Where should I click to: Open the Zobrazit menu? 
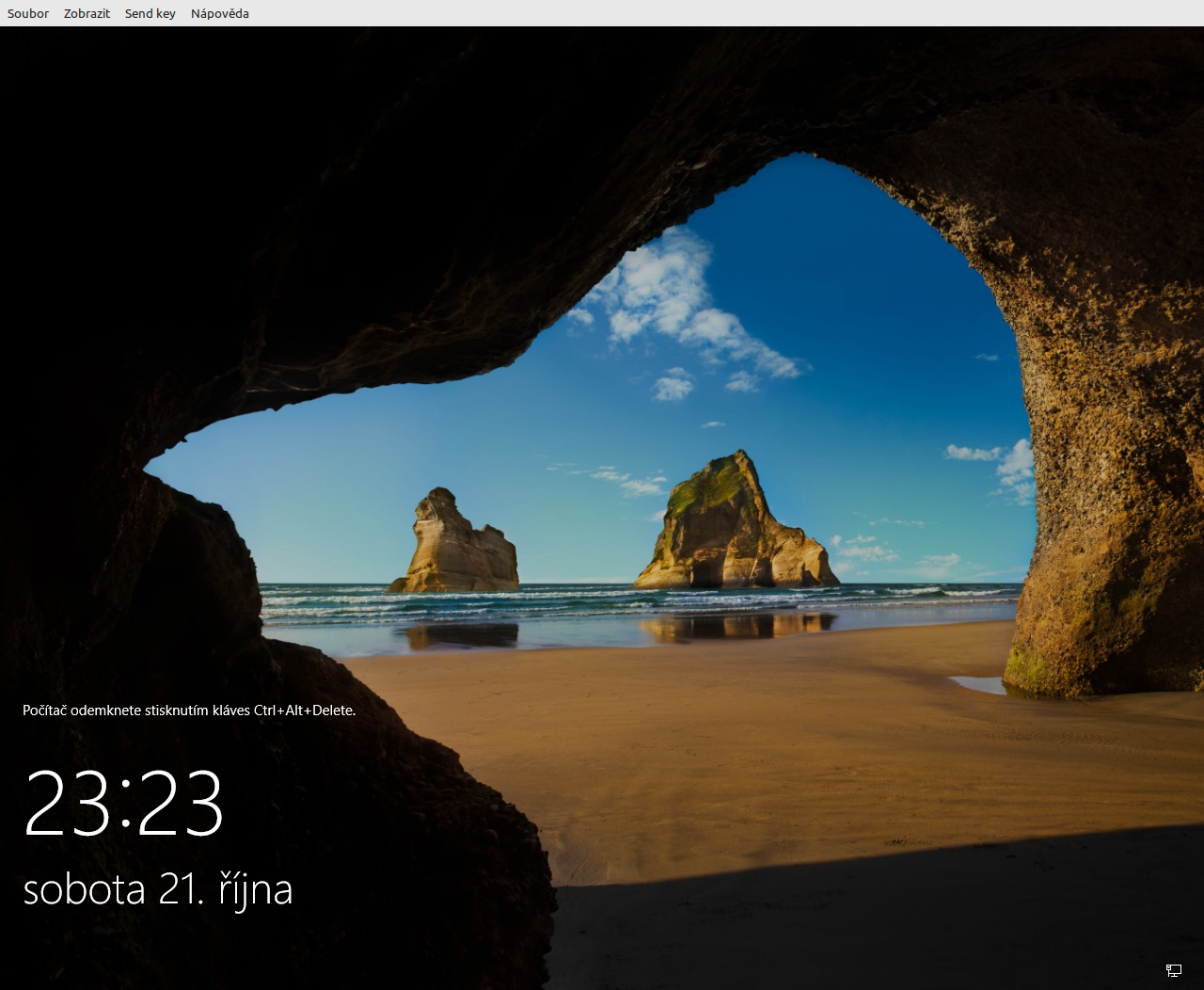pyautogui.click(x=87, y=13)
